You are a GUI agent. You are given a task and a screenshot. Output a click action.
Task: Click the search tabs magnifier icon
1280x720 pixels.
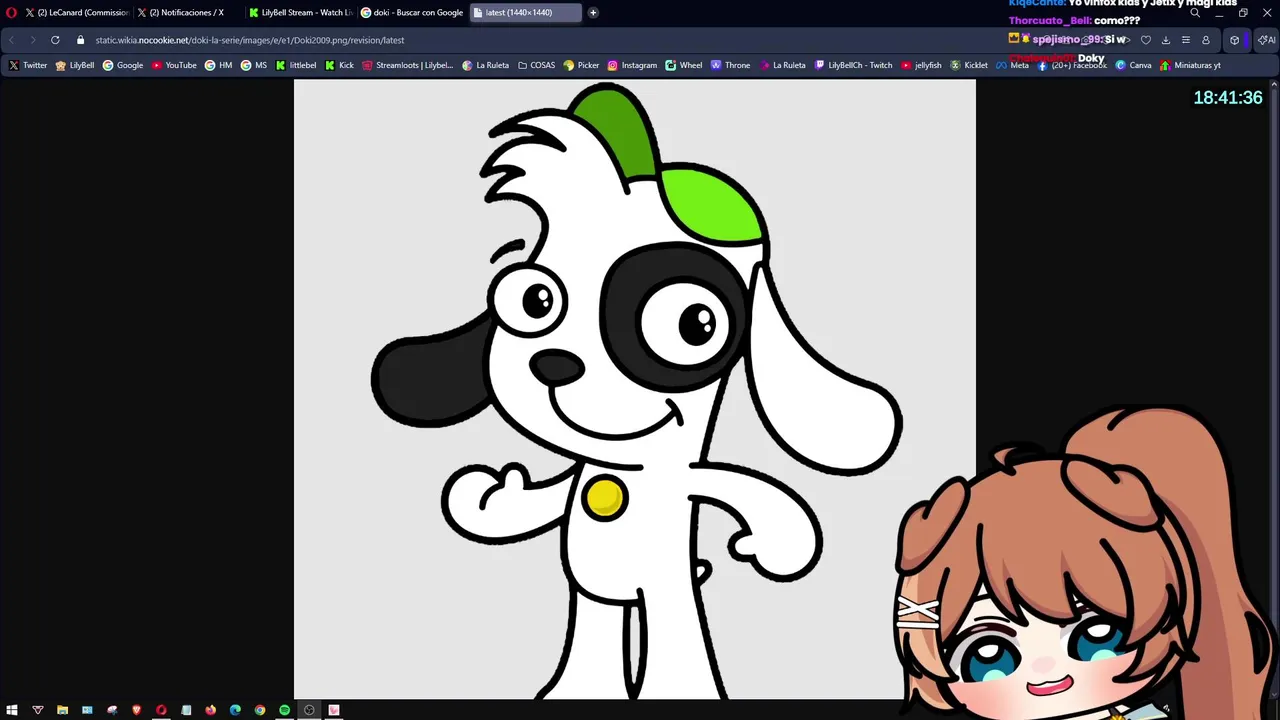click(x=1195, y=13)
